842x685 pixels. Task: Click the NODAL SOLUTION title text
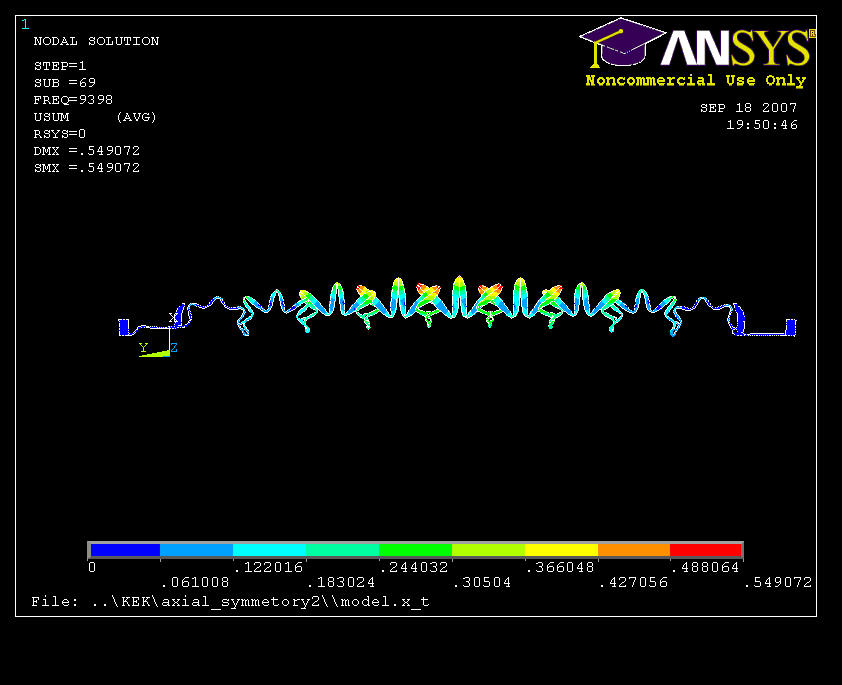tap(96, 41)
